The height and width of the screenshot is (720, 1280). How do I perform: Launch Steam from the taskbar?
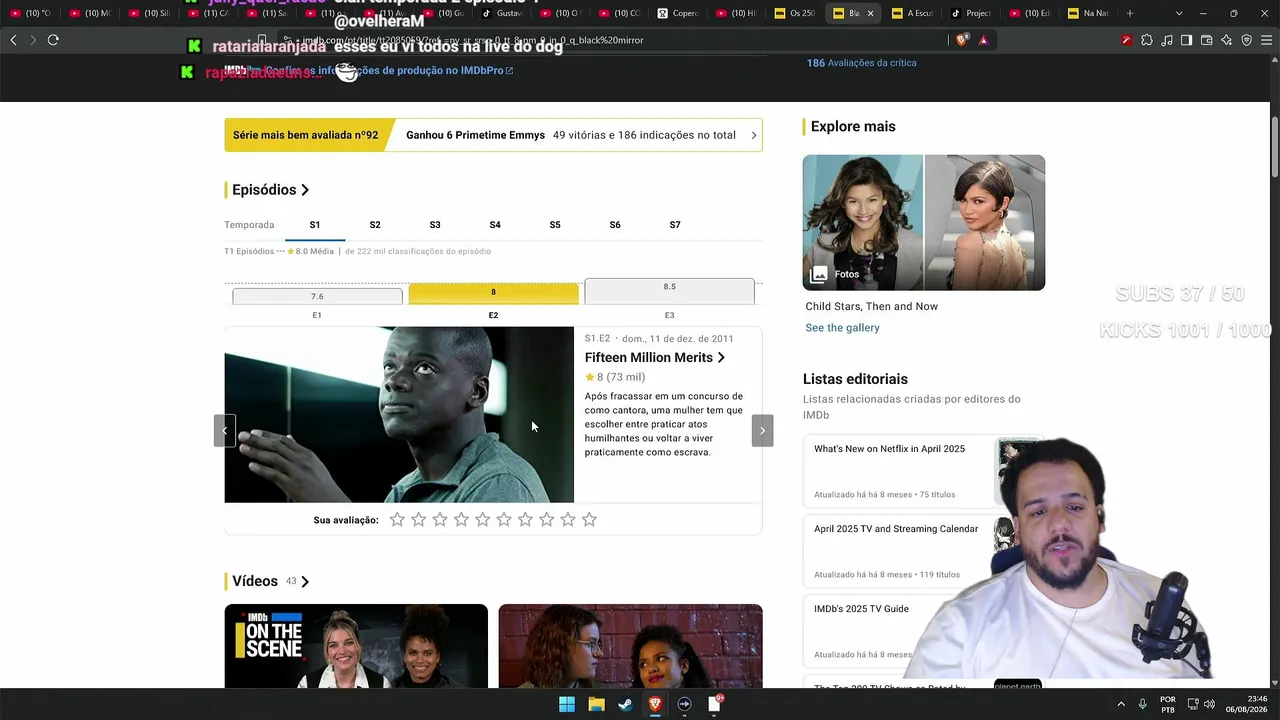pyautogui.click(x=625, y=704)
